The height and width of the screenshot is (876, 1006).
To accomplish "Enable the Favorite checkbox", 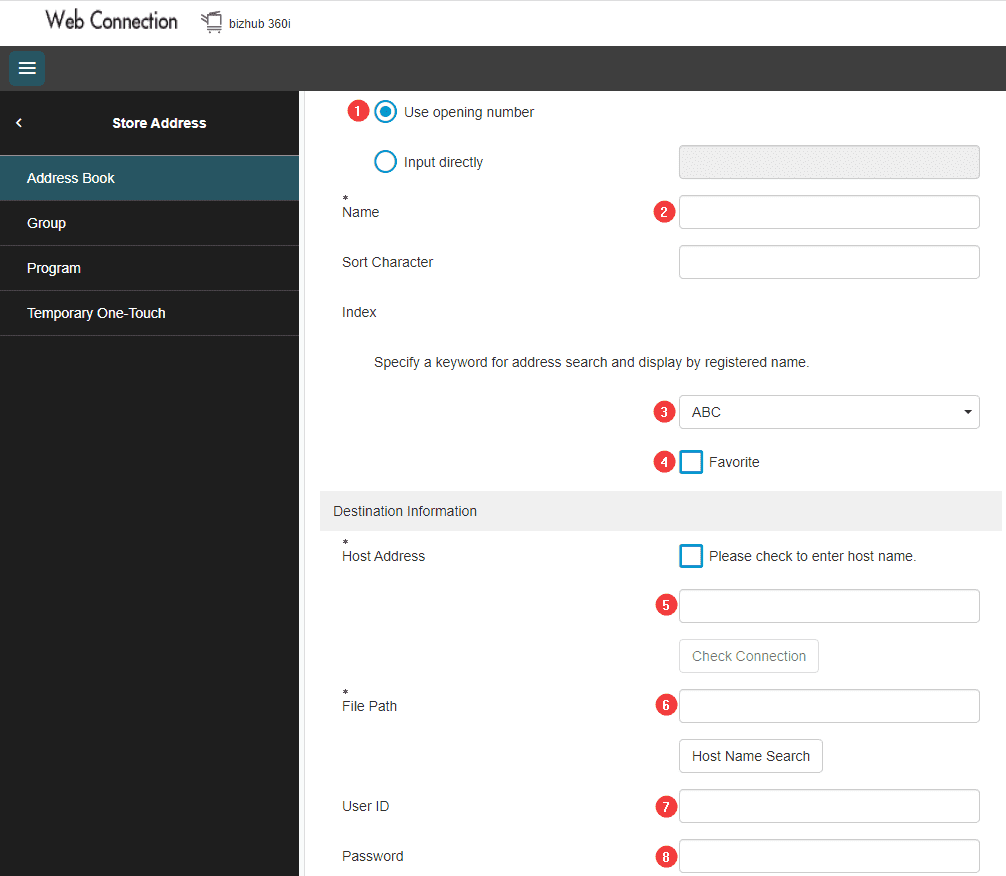I will click(x=691, y=462).
